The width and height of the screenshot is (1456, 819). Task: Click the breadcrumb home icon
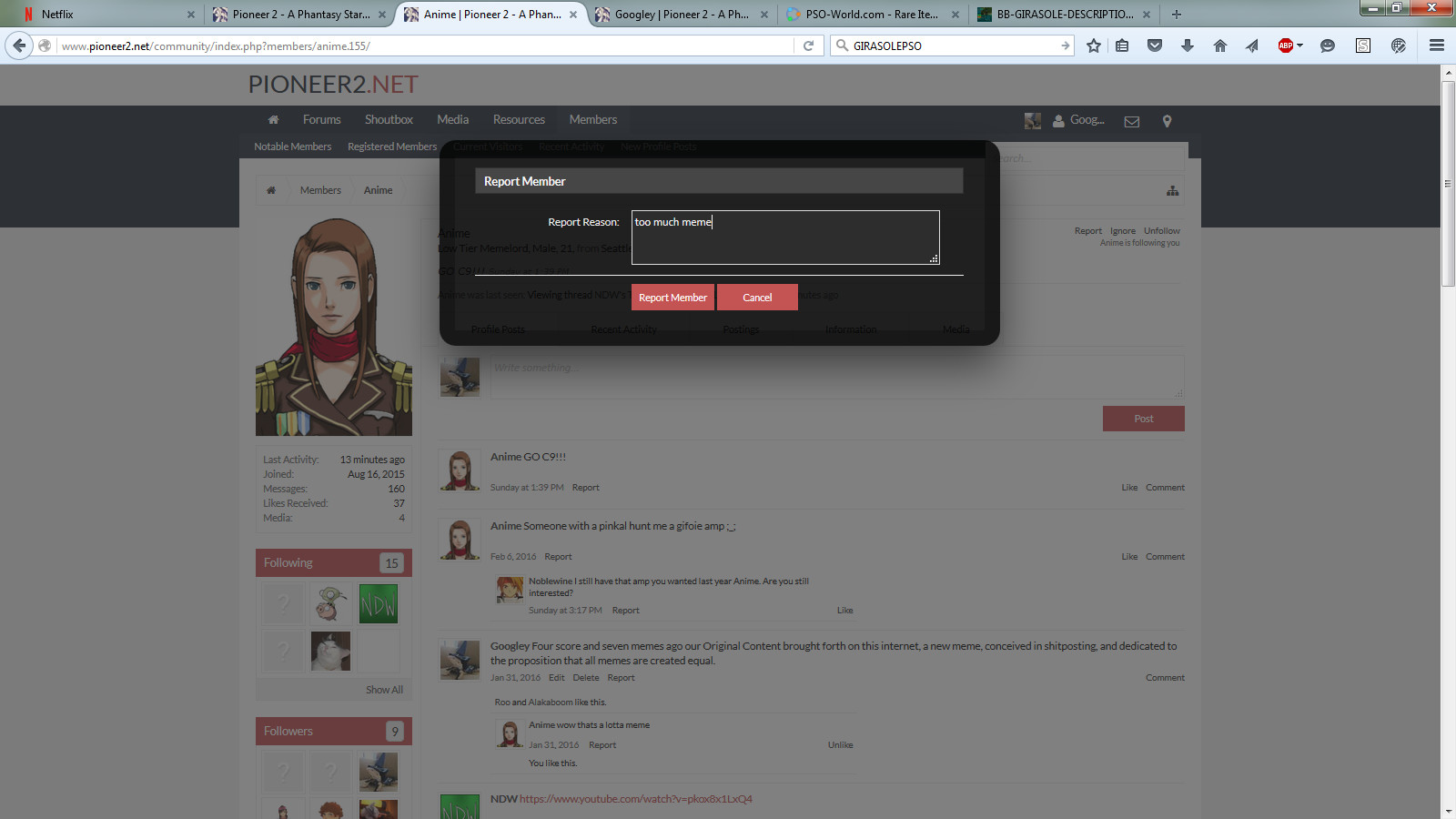tap(270, 190)
